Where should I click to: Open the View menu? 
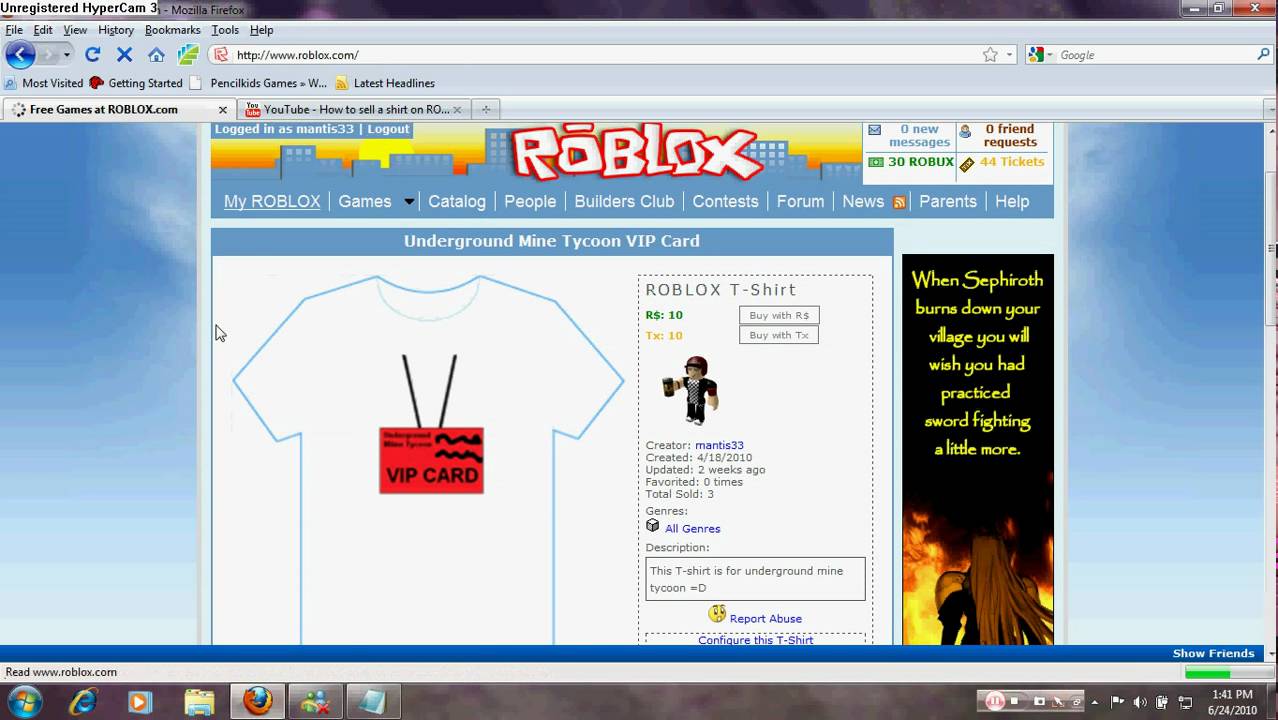[x=75, y=30]
